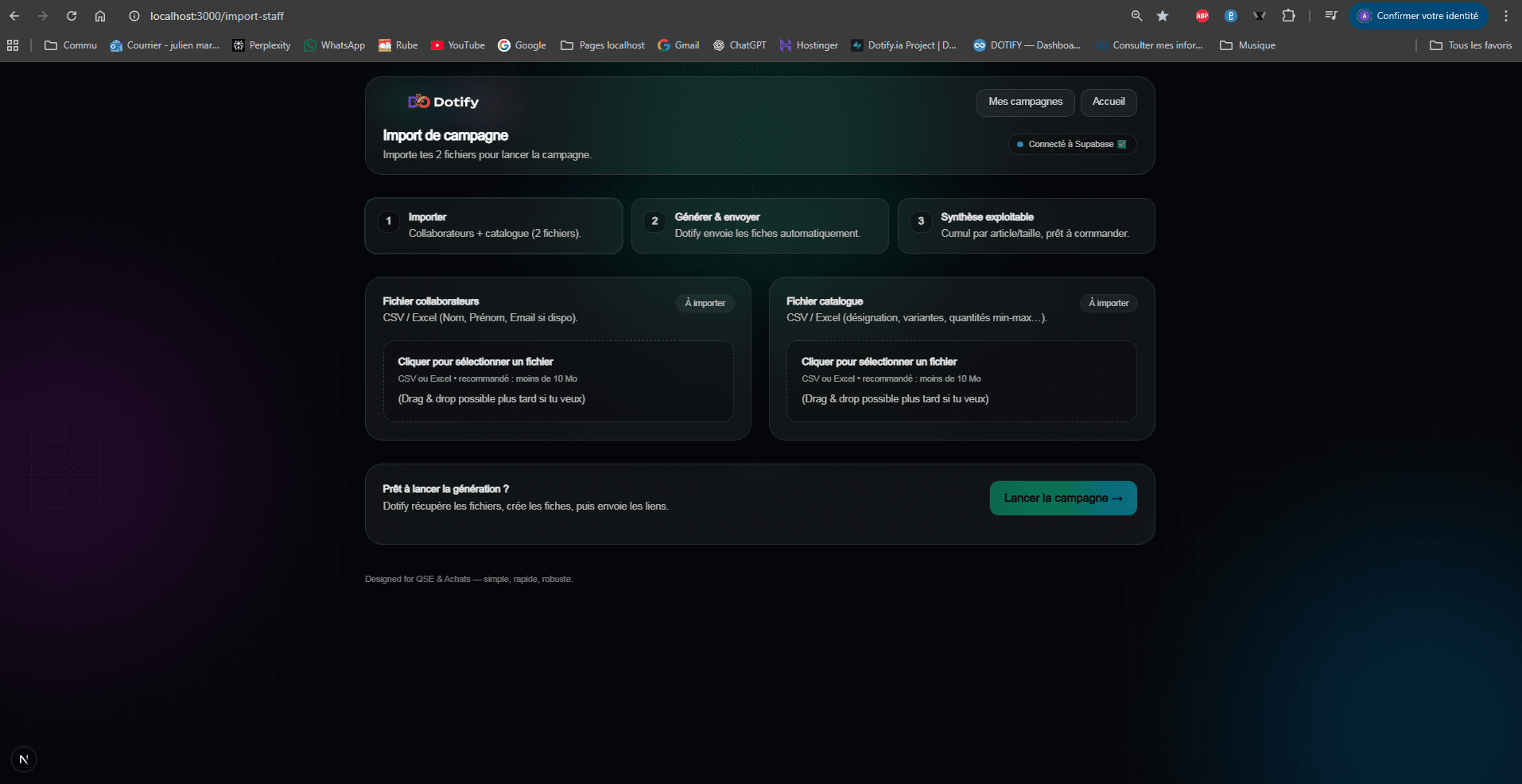This screenshot has width=1522, height=784.
Task: Go back with the browser back arrow
Action: point(14,16)
